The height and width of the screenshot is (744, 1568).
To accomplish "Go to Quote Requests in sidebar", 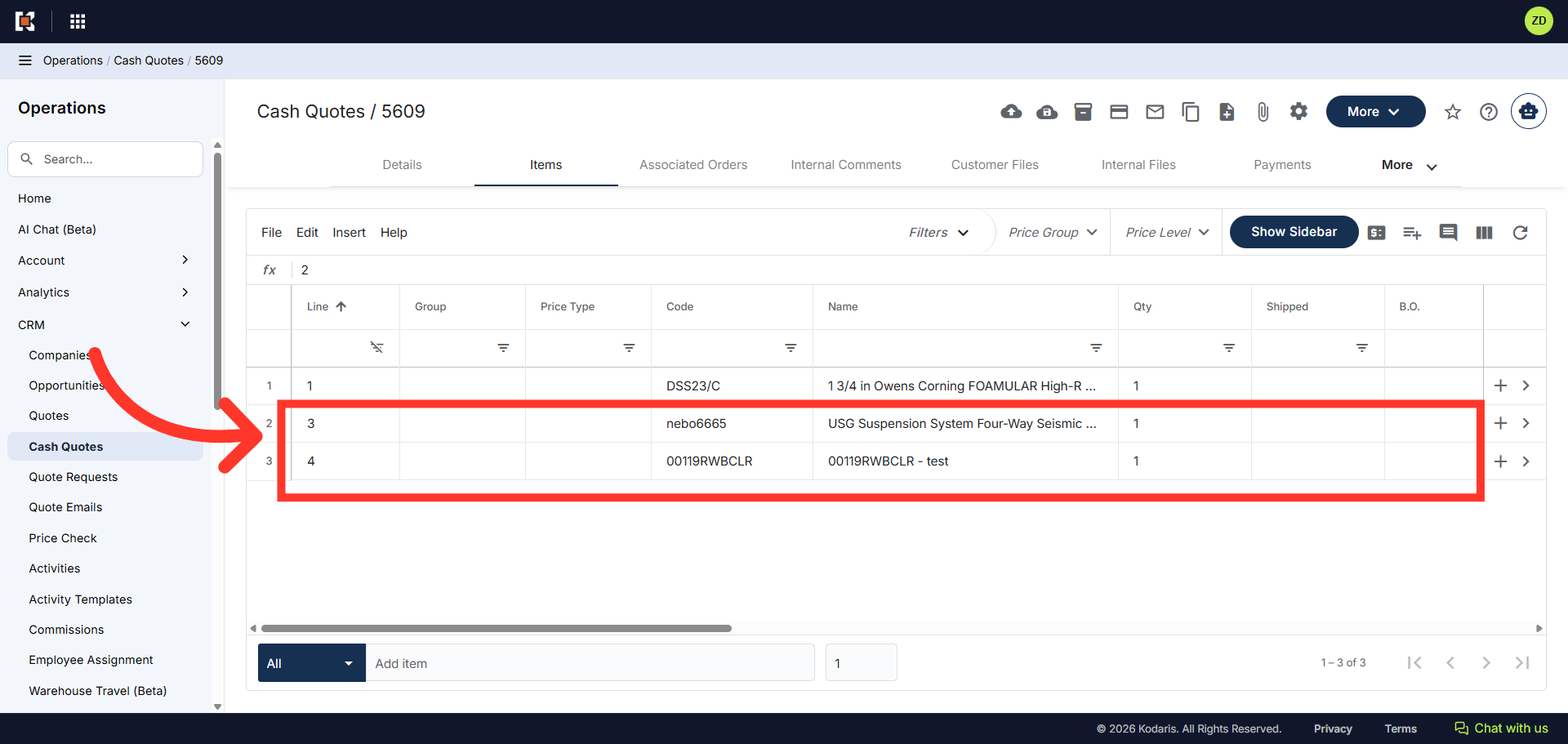I will click(73, 477).
